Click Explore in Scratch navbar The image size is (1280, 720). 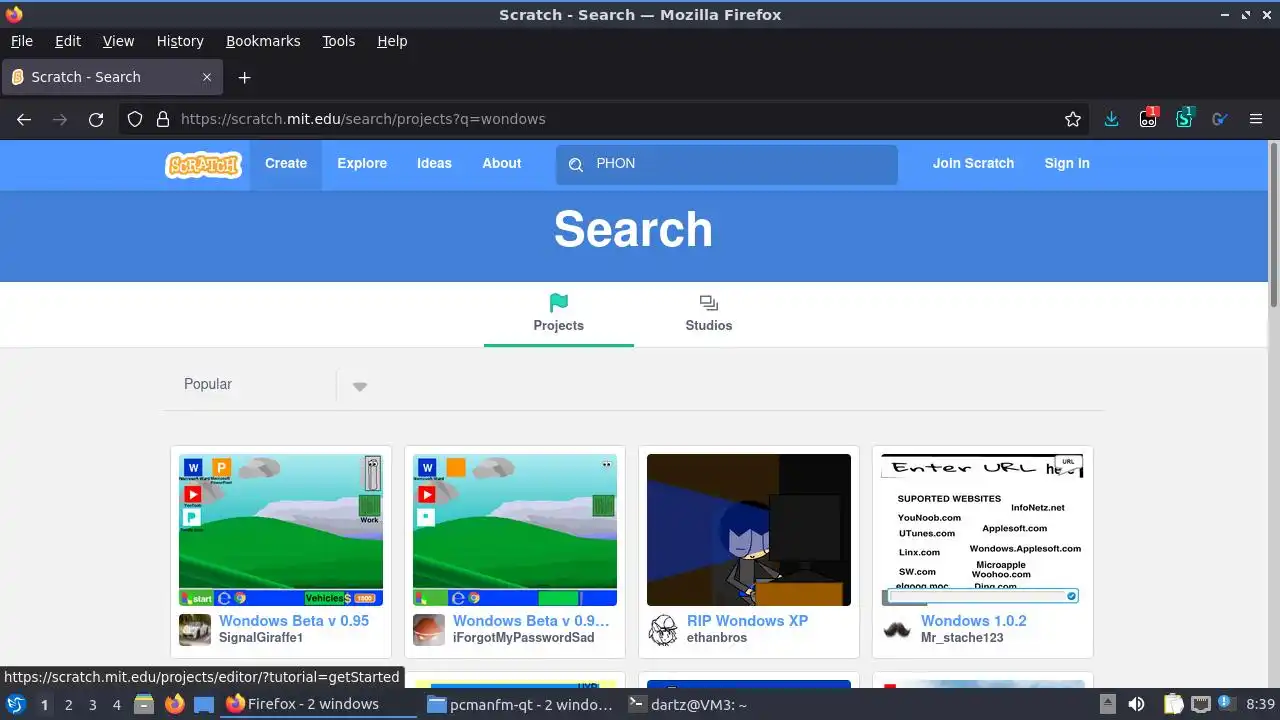(362, 164)
